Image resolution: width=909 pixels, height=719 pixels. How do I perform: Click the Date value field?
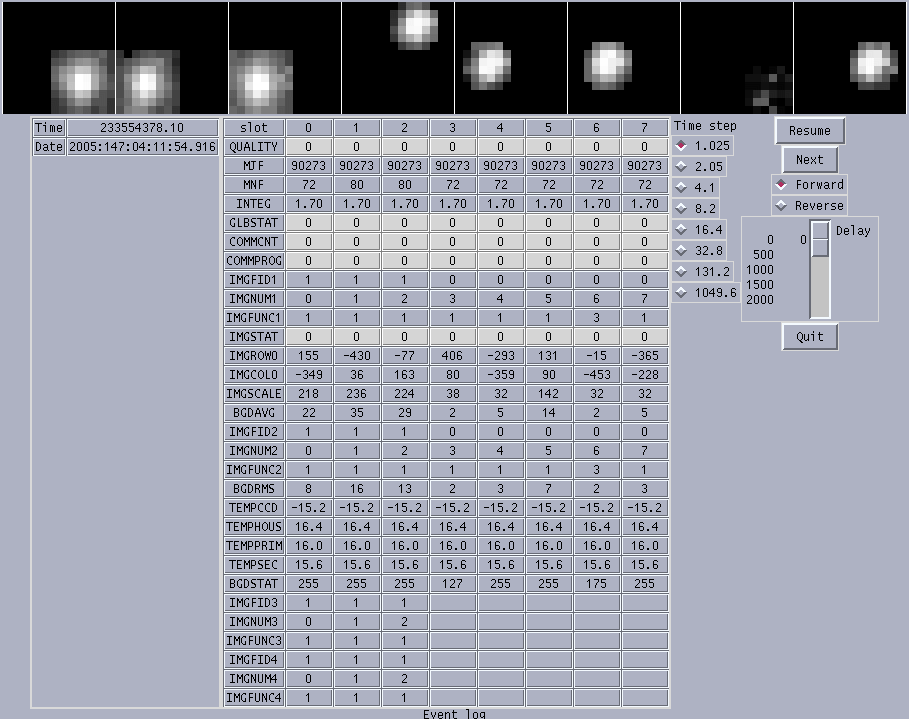click(x=142, y=147)
